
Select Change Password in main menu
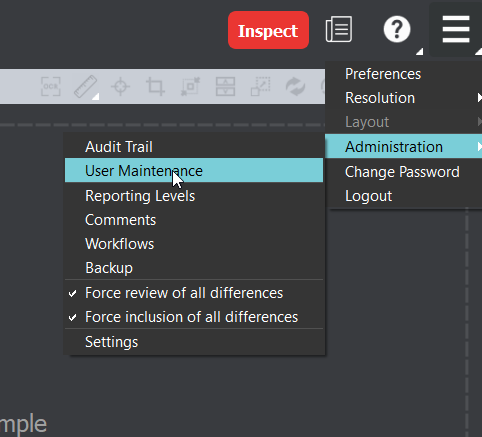tap(403, 172)
